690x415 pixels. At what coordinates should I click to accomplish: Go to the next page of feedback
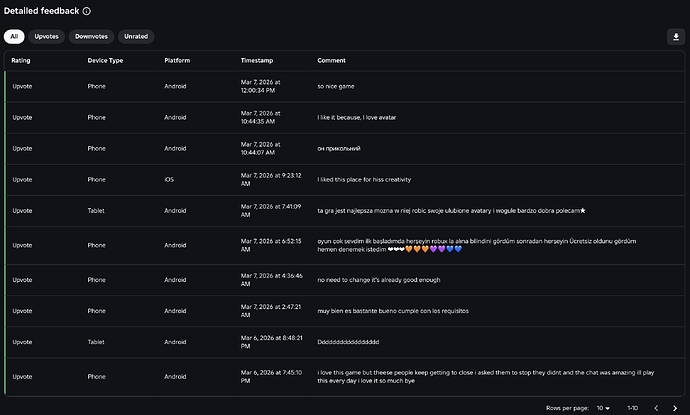coord(675,408)
